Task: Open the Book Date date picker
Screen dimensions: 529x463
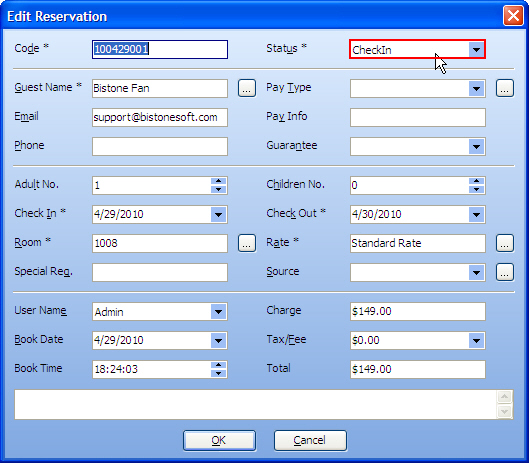Action: (218, 341)
